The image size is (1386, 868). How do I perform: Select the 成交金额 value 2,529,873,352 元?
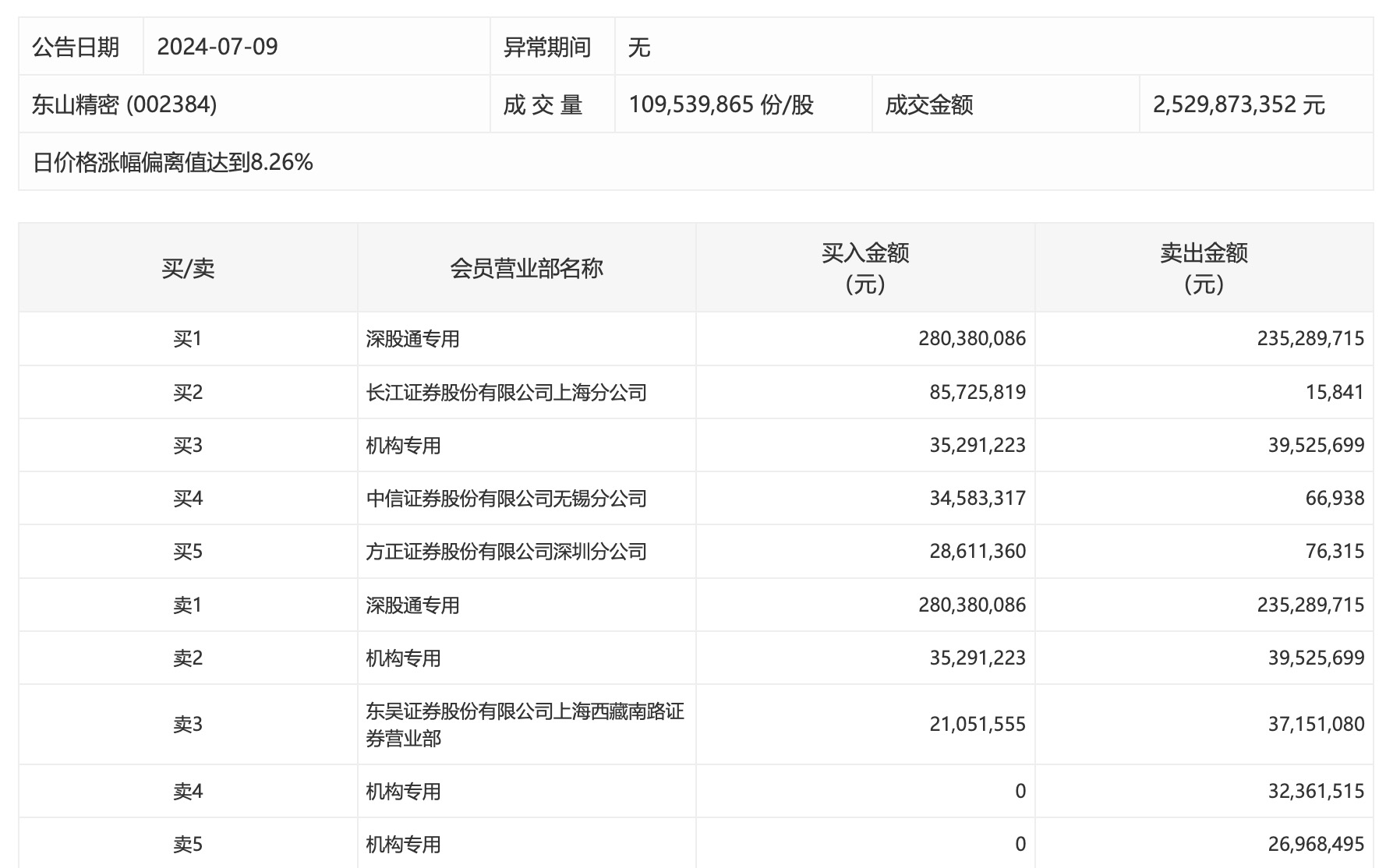point(1239,104)
